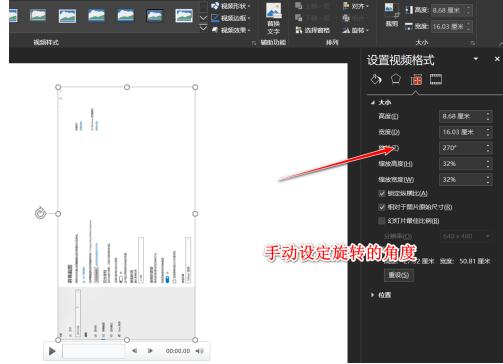
Task: Mute the video volume icon
Action: (199, 351)
